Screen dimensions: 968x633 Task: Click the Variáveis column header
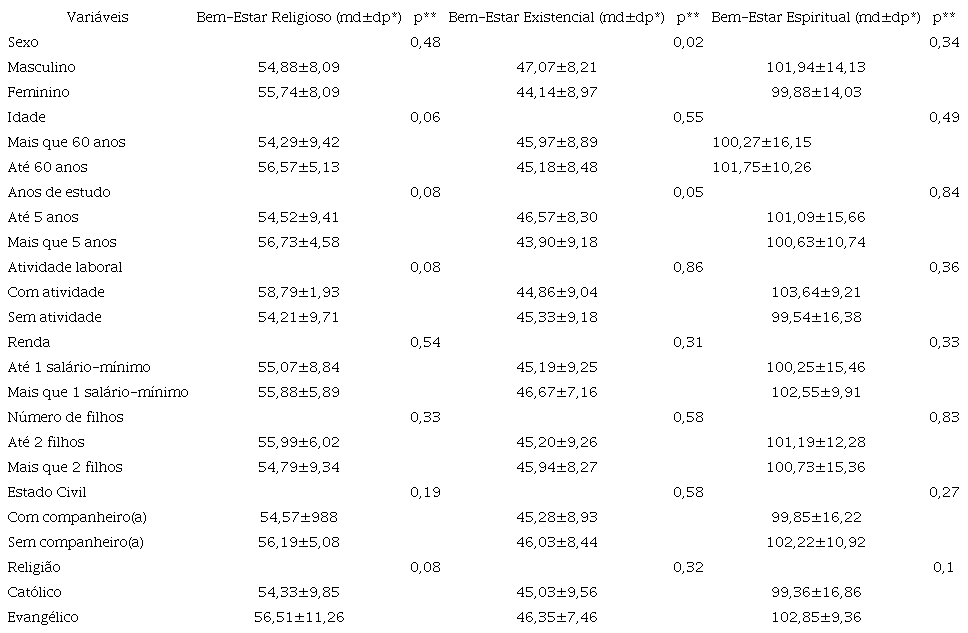click(x=97, y=17)
